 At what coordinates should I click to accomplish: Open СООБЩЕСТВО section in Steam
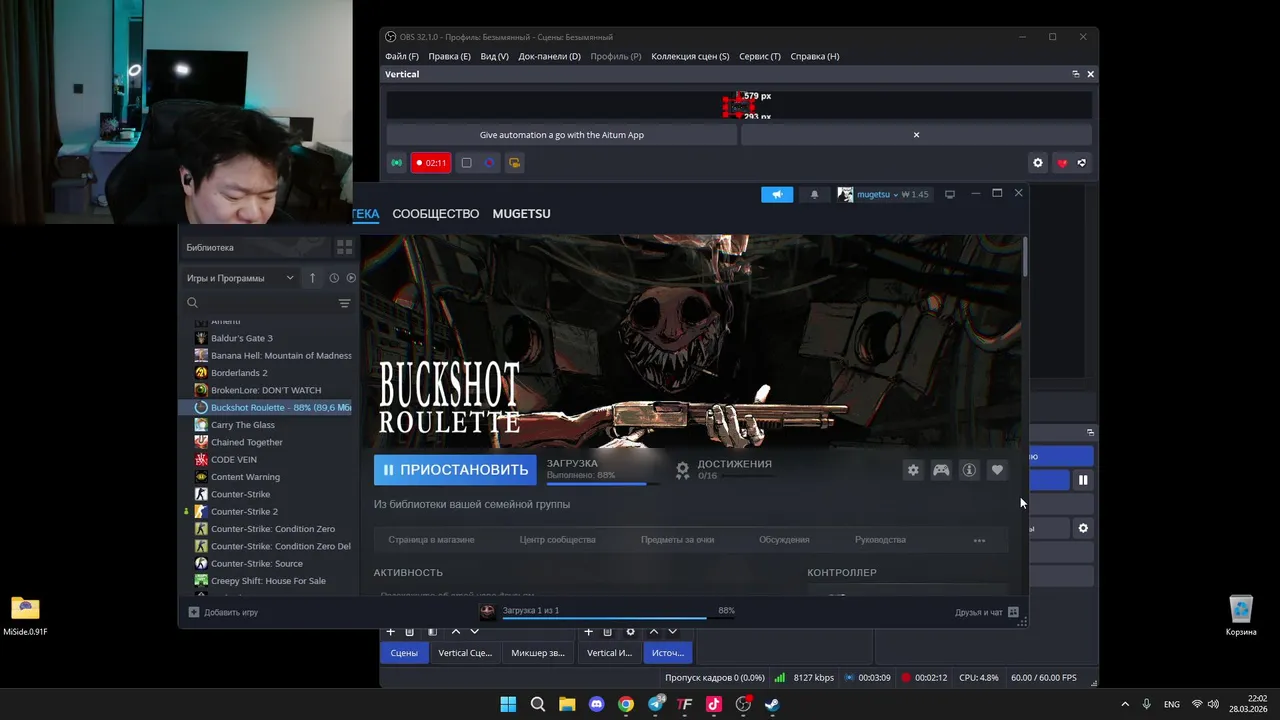[x=436, y=214]
